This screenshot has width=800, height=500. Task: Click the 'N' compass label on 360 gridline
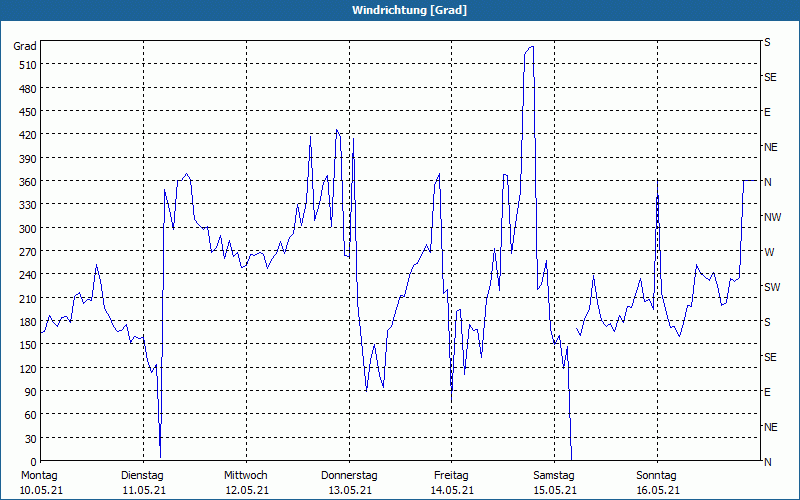pyautogui.click(x=767, y=182)
